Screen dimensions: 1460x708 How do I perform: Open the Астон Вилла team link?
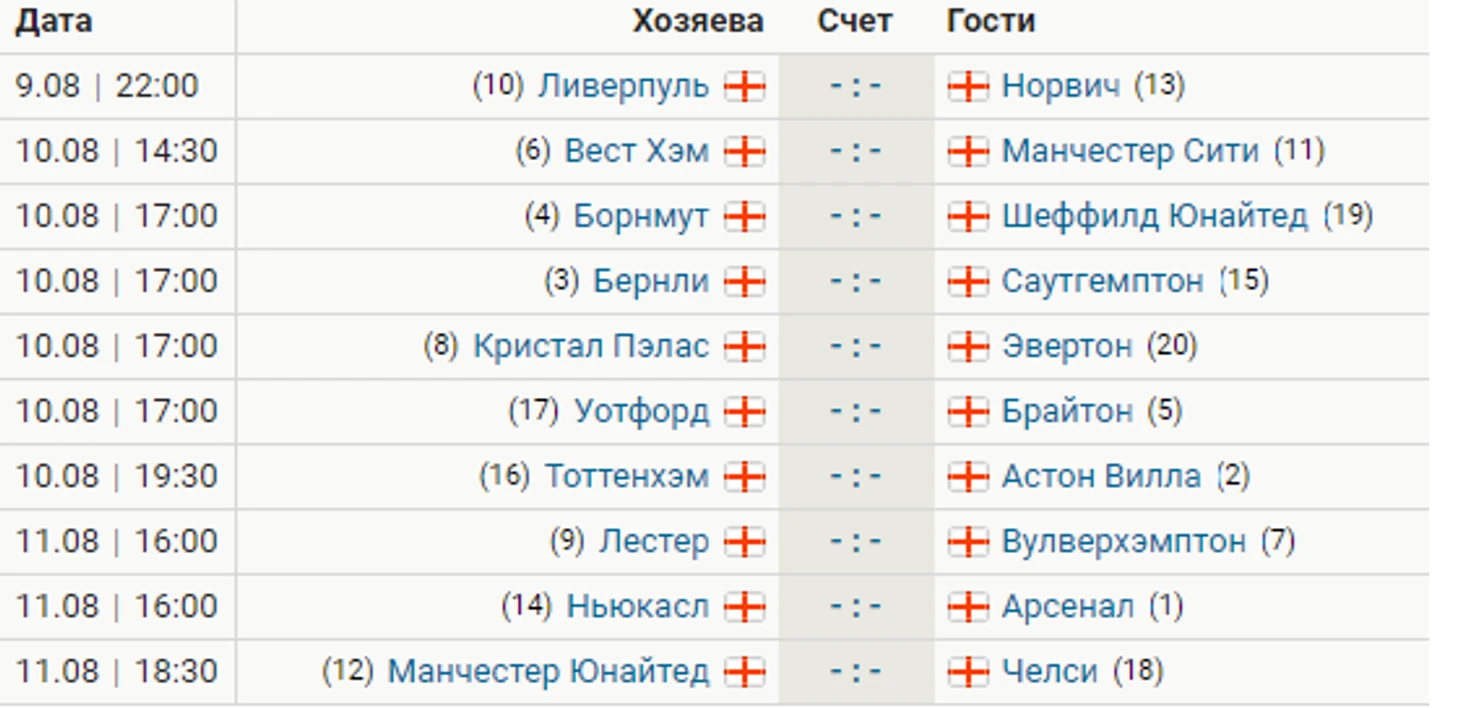tap(1101, 476)
